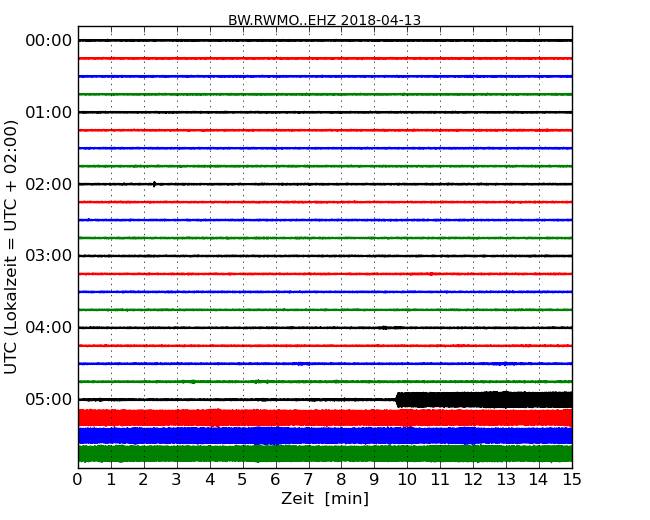Click the 7 tick on the minute axis
This screenshot has width=650, height=520.
pos(308,479)
